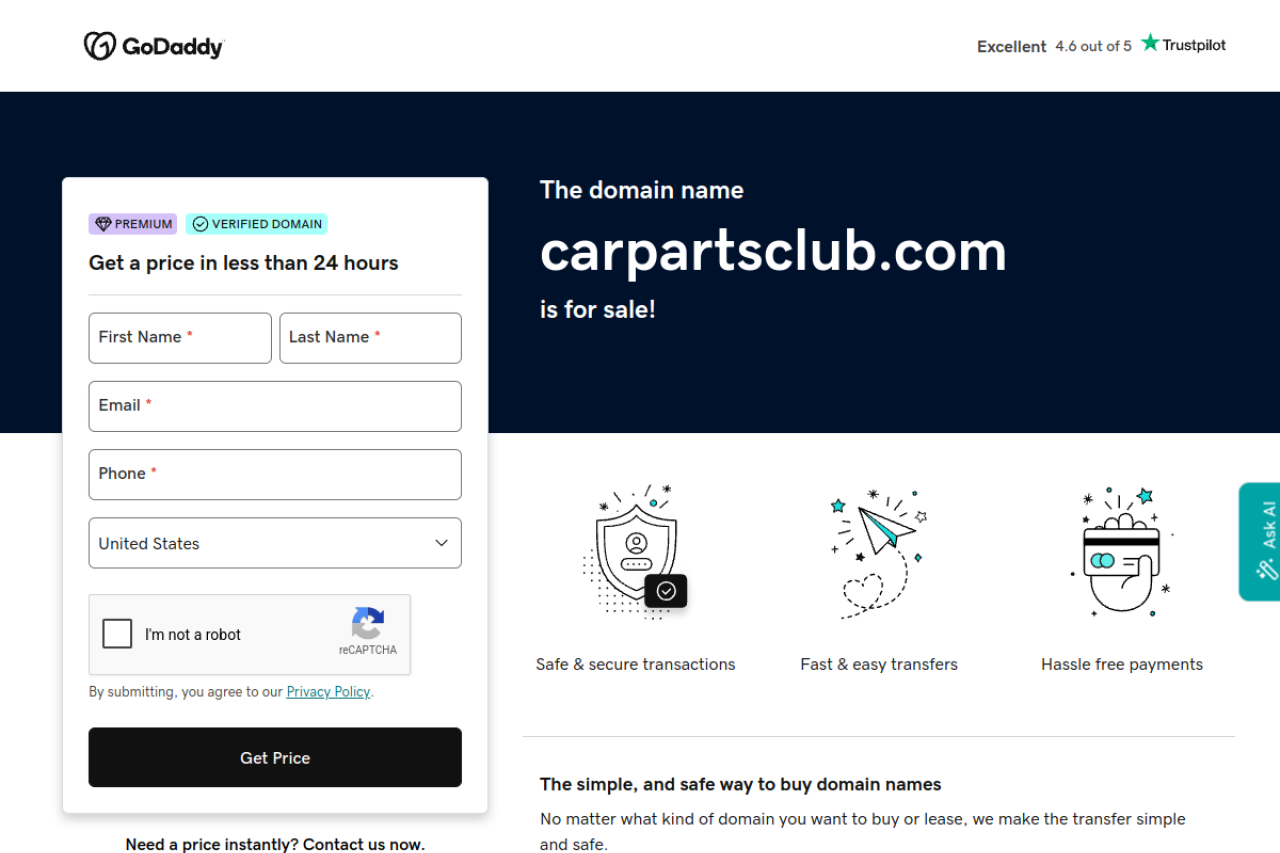Click the paper plane transfers icon
The width and height of the screenshot is (1280, 853).
coord(879,552)
